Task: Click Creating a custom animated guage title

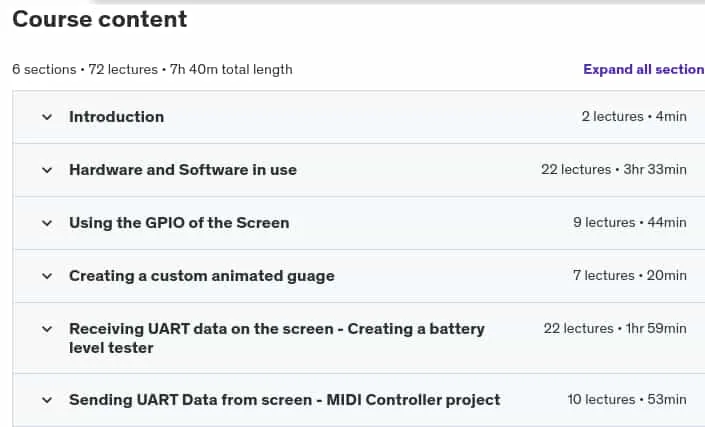Action: 202,276
